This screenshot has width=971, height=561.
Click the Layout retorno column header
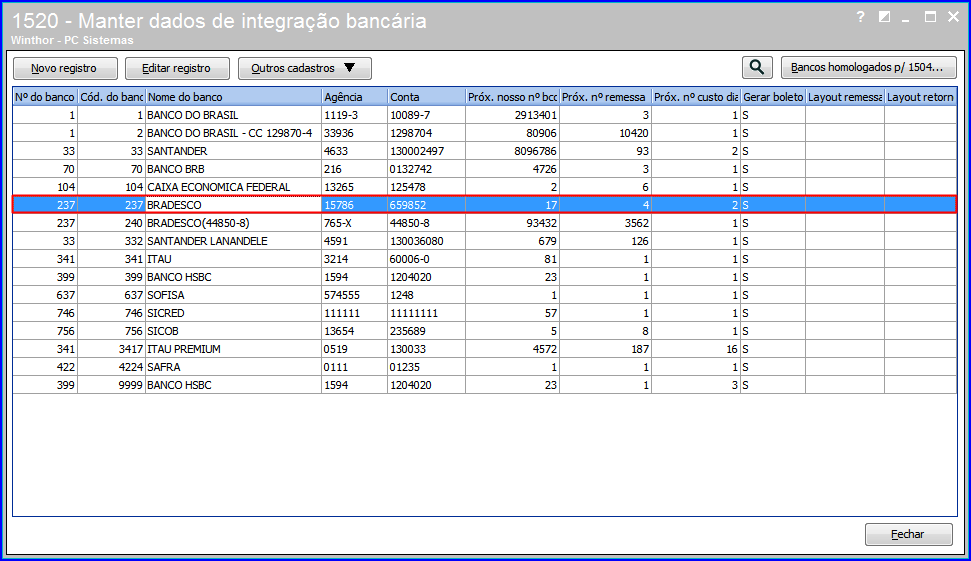point(920,97)
